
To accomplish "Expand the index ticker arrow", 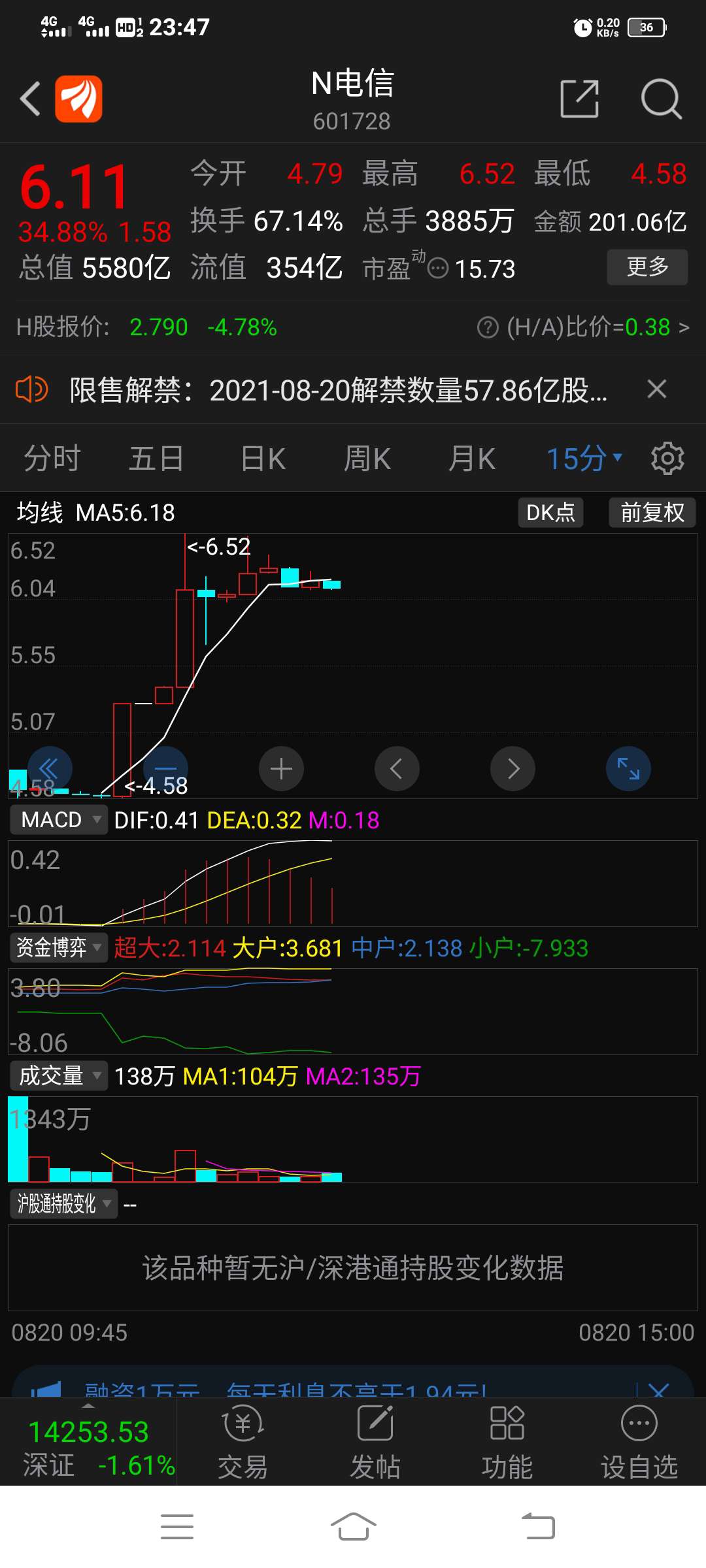I will tap(88, 1405).
